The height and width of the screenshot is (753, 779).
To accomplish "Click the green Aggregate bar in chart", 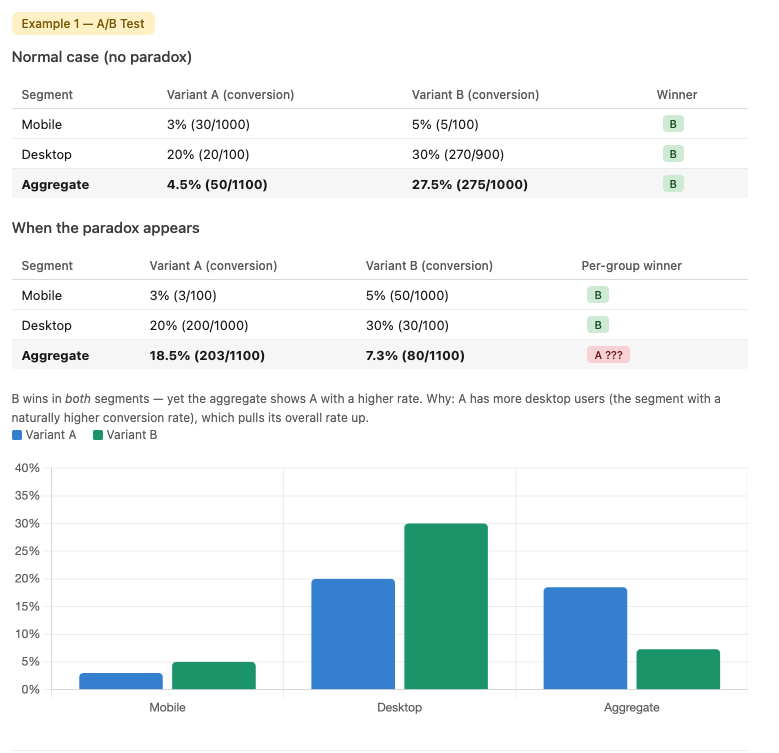I will (678, 669).
